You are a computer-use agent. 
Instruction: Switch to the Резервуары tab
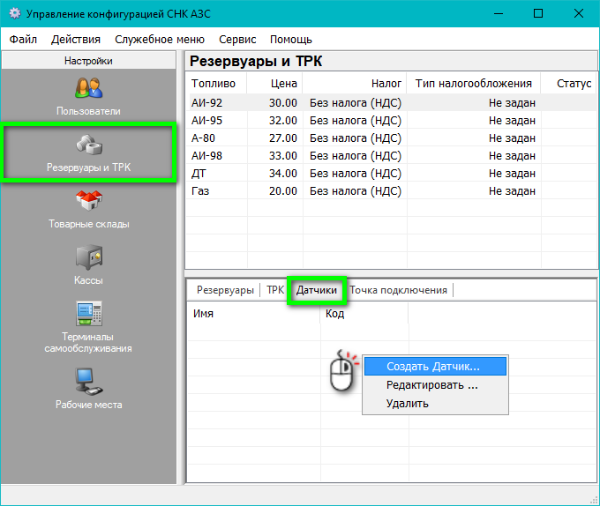(224, 290)
